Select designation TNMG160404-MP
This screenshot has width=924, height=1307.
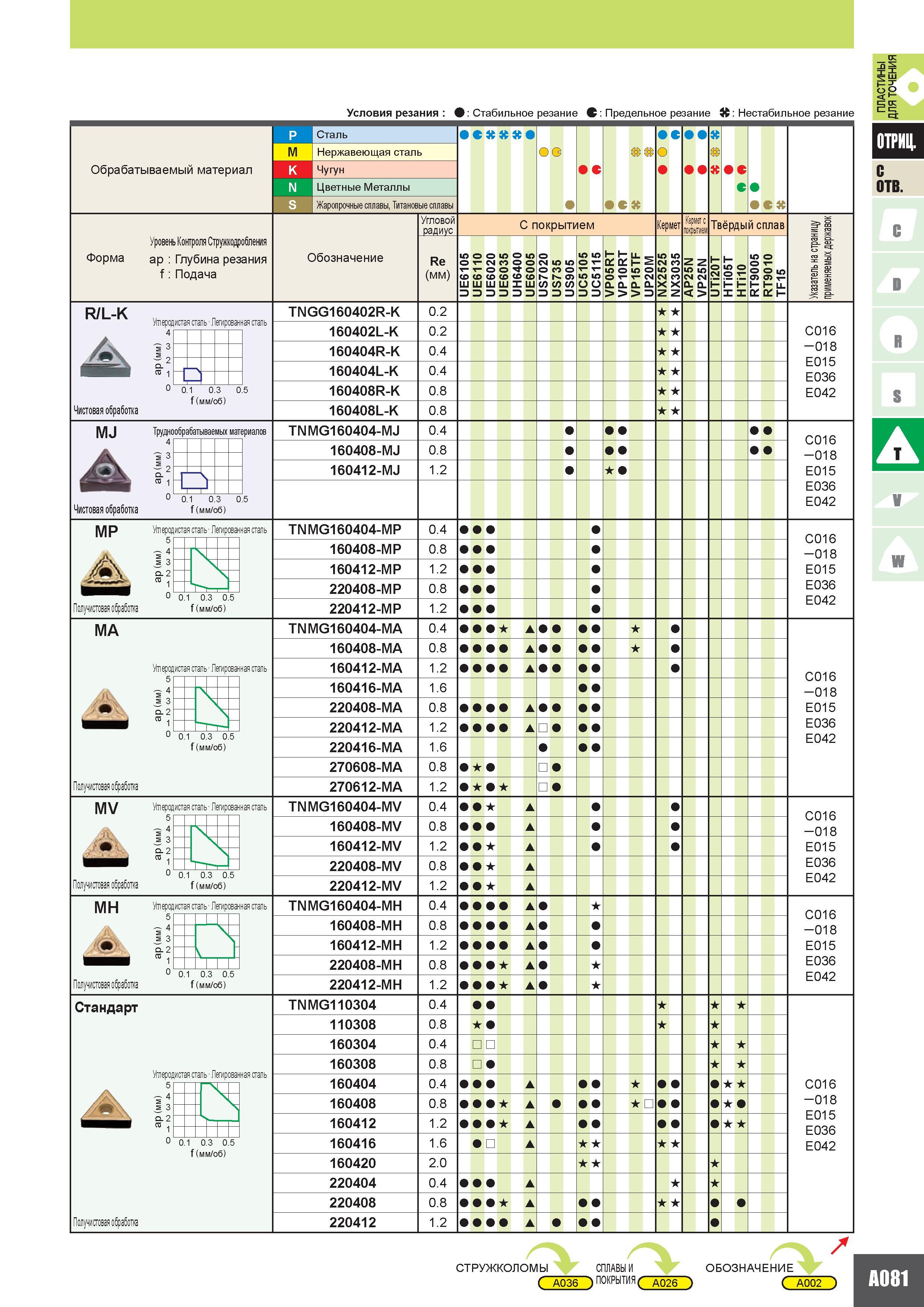click(345, 529)
